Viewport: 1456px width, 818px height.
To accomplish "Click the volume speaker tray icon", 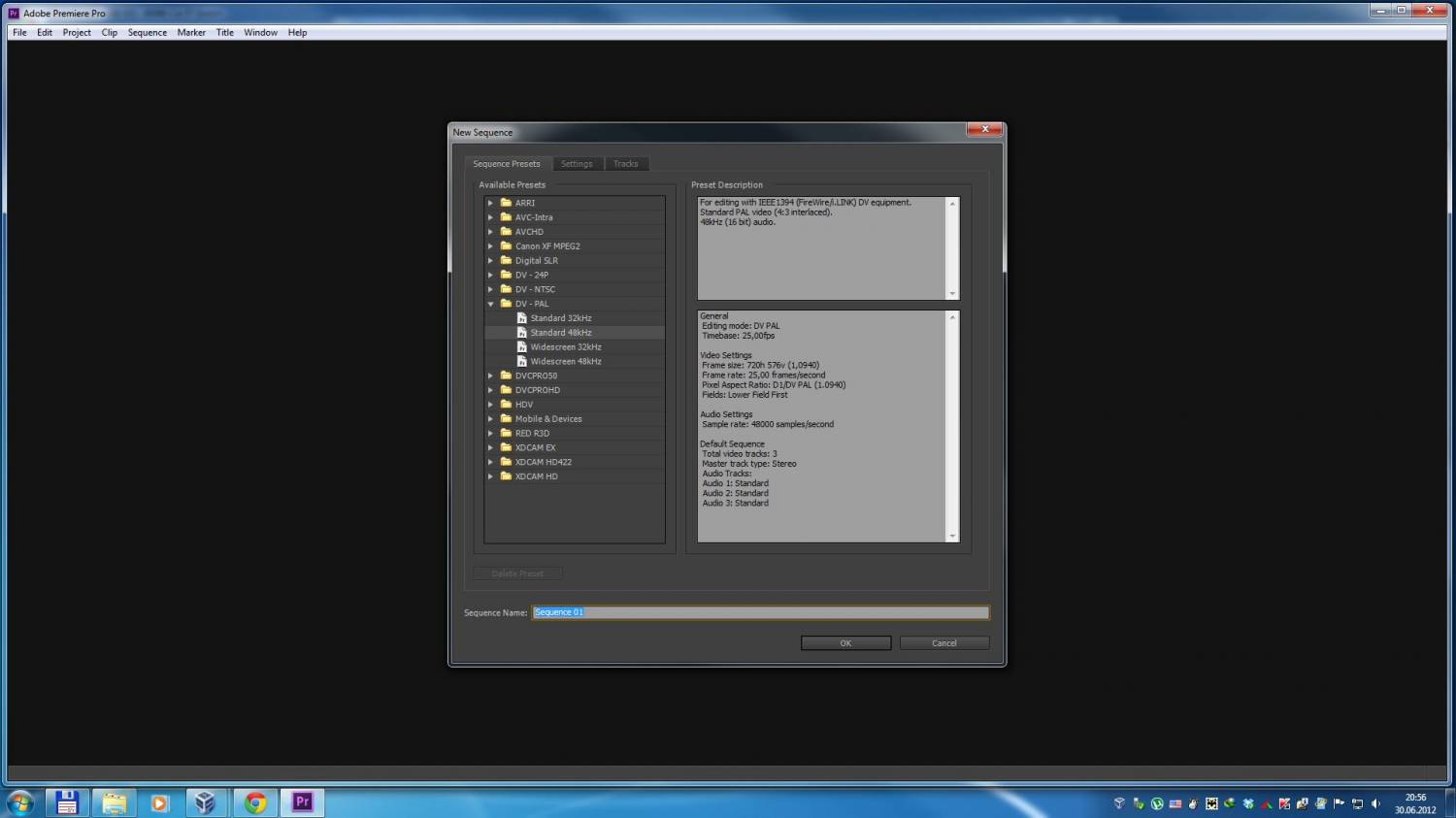I will (1375, 803).
